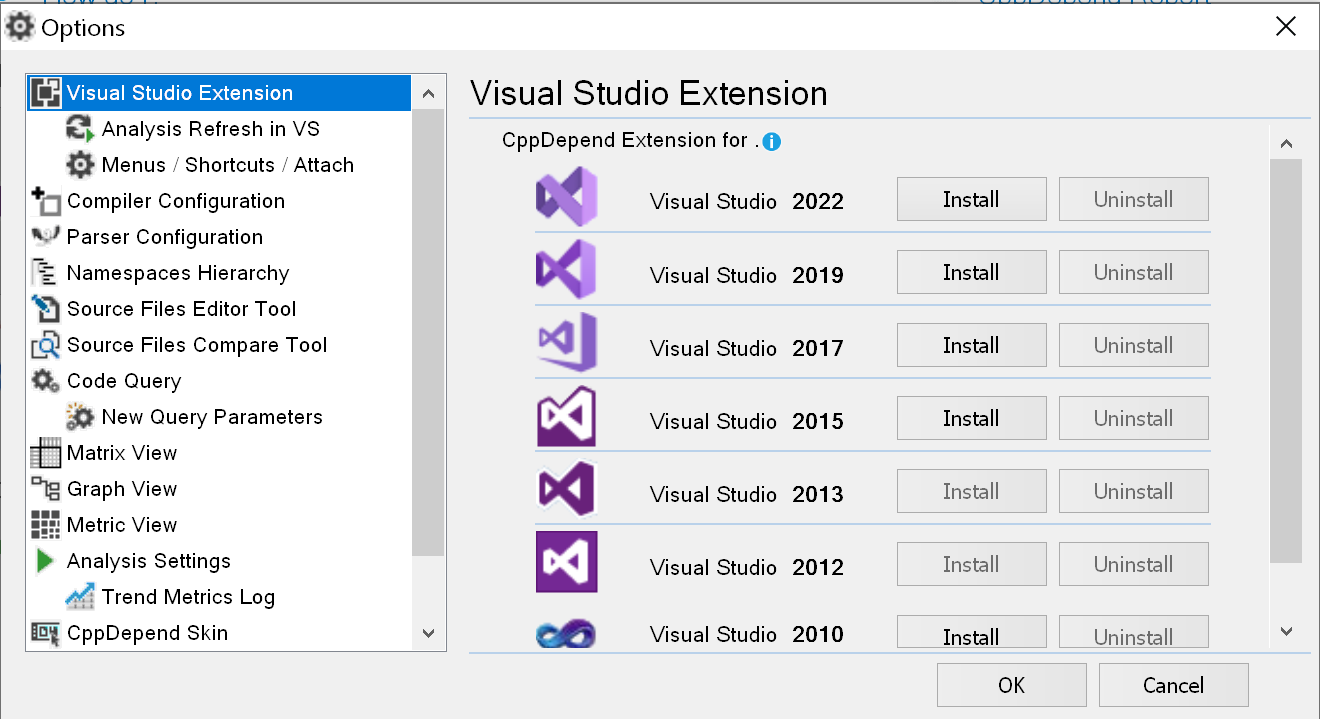
Task: Click the CppDepend Skin icon
Action: [46, 633]
